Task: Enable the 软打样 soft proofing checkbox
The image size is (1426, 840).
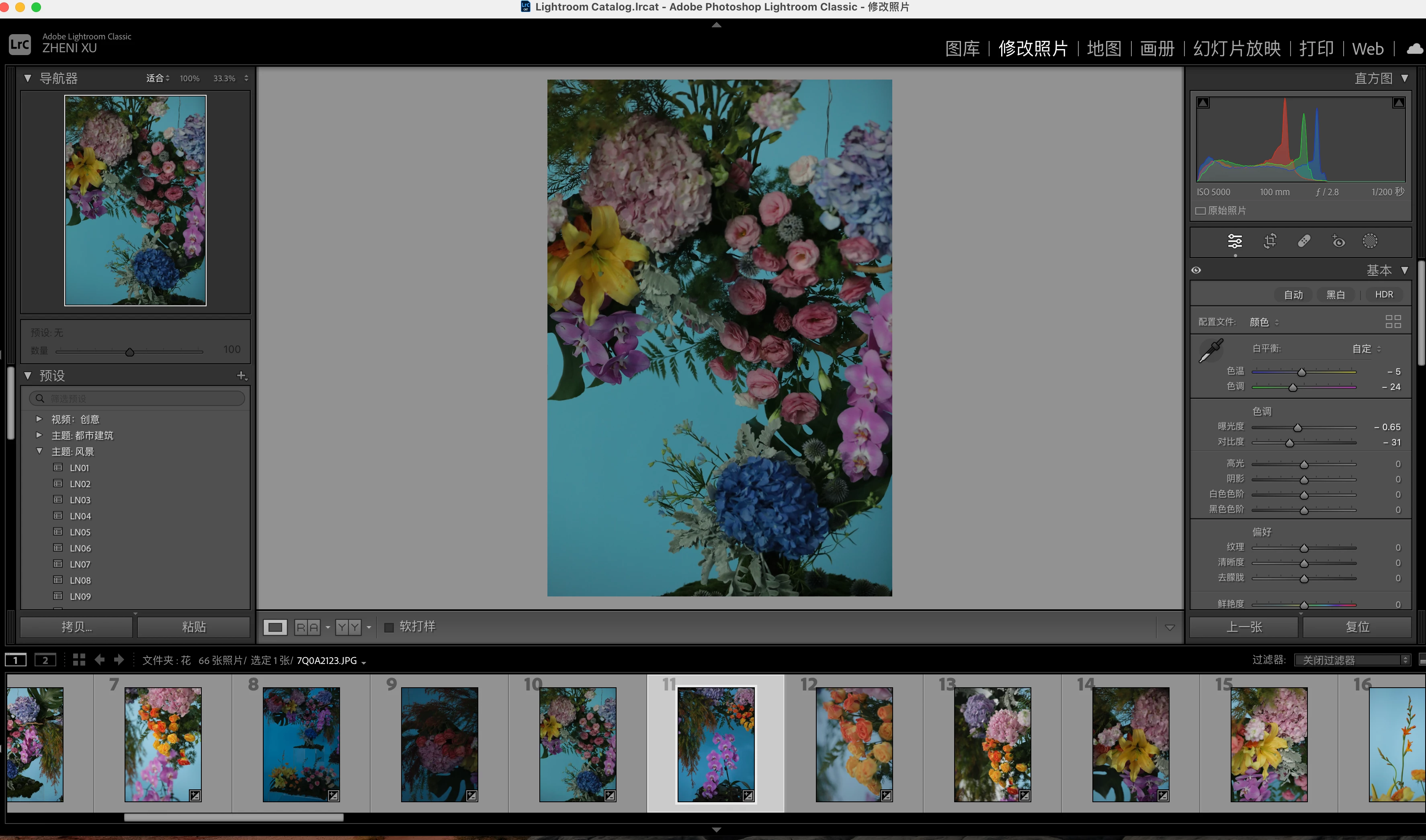Action: tap(389, 627)
